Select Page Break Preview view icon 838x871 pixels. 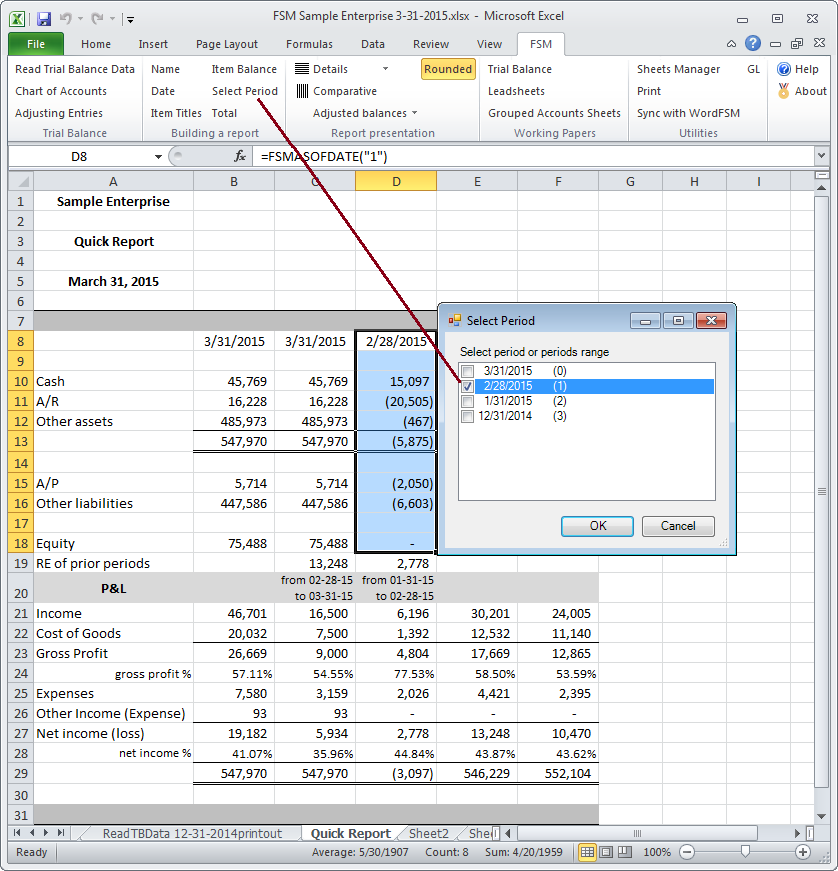626,852
